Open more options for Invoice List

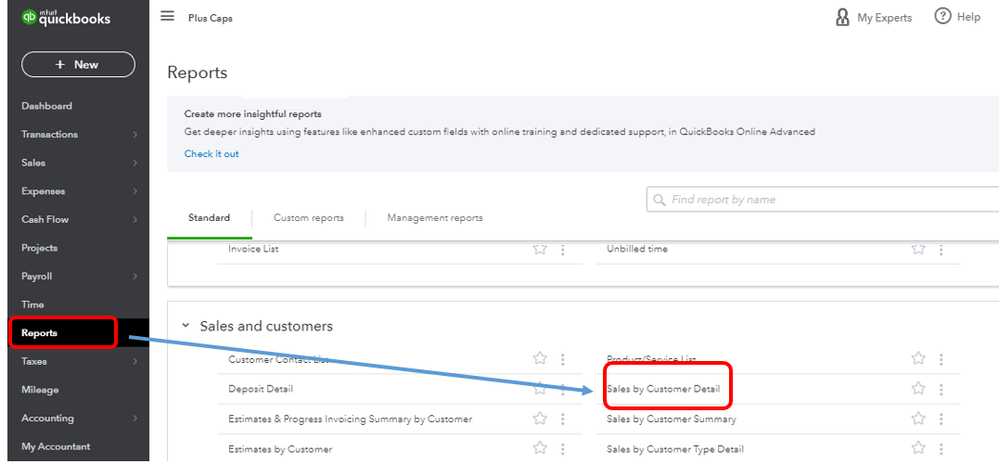563,249
